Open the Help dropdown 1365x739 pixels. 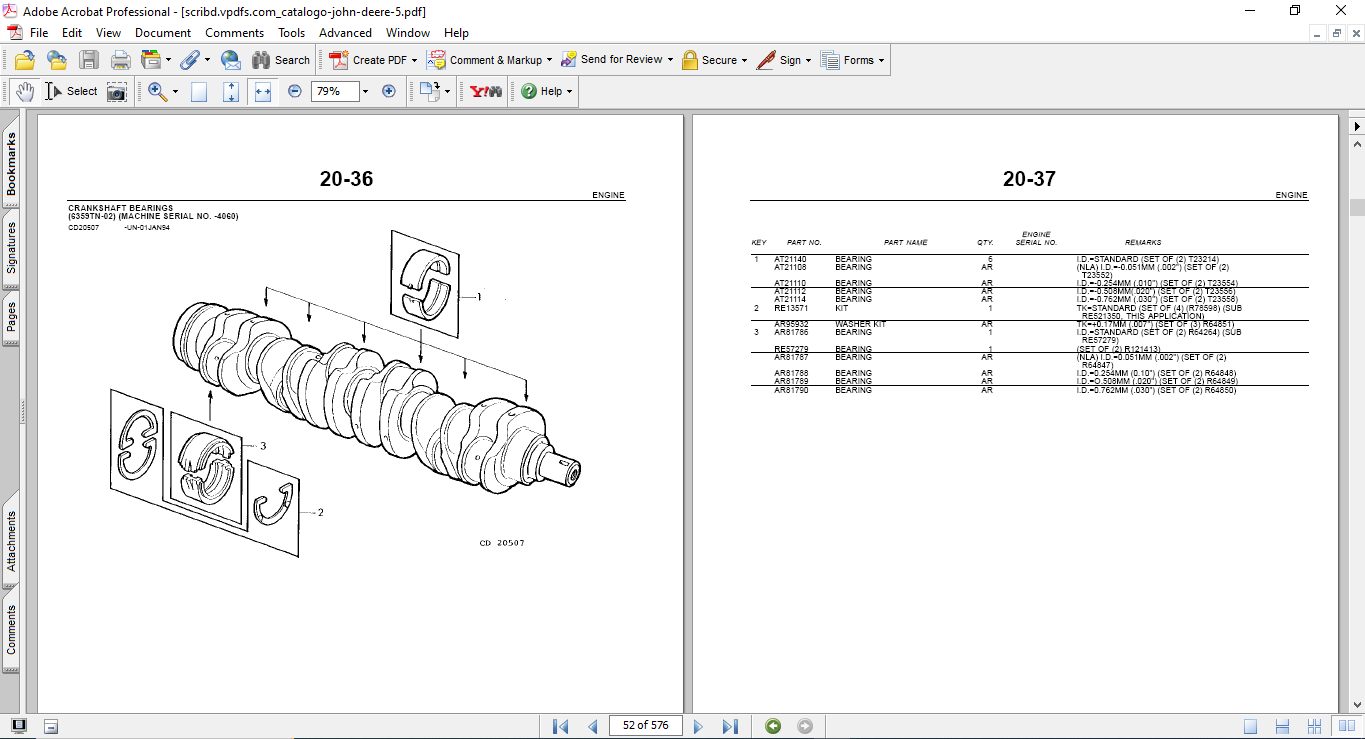(x=544, y=91)
